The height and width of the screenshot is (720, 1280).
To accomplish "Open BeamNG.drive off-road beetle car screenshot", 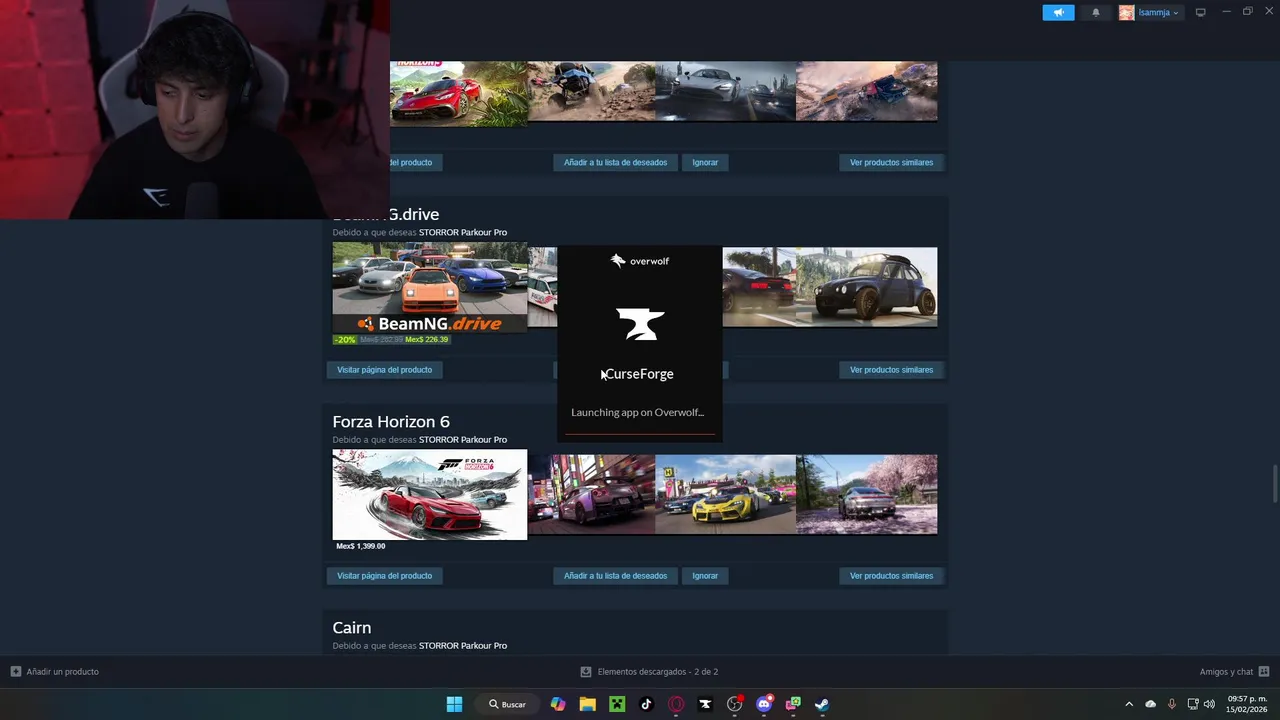I will point(866,287).
